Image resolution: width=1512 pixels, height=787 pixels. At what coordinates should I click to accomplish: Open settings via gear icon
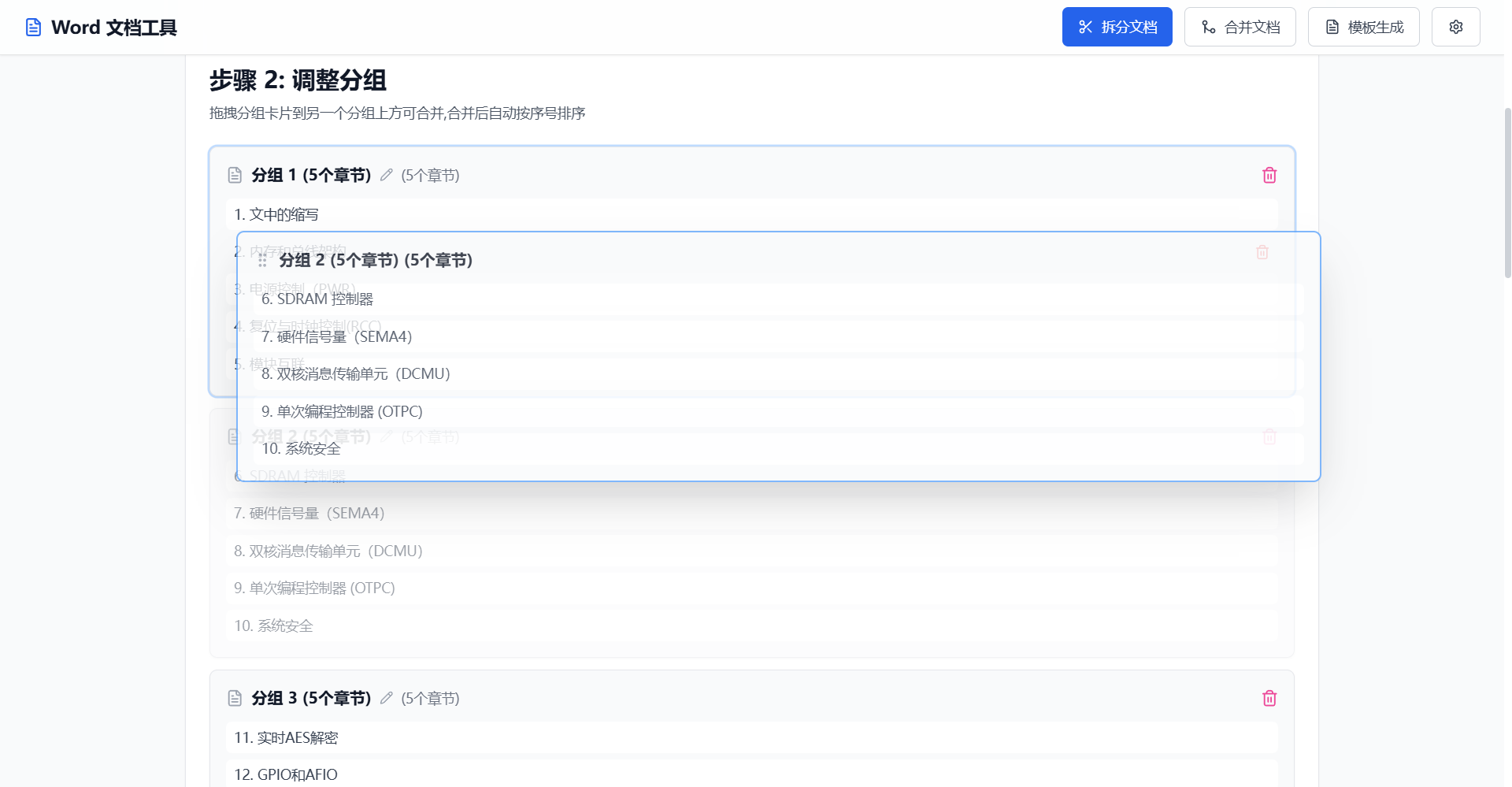[1455, 27]
